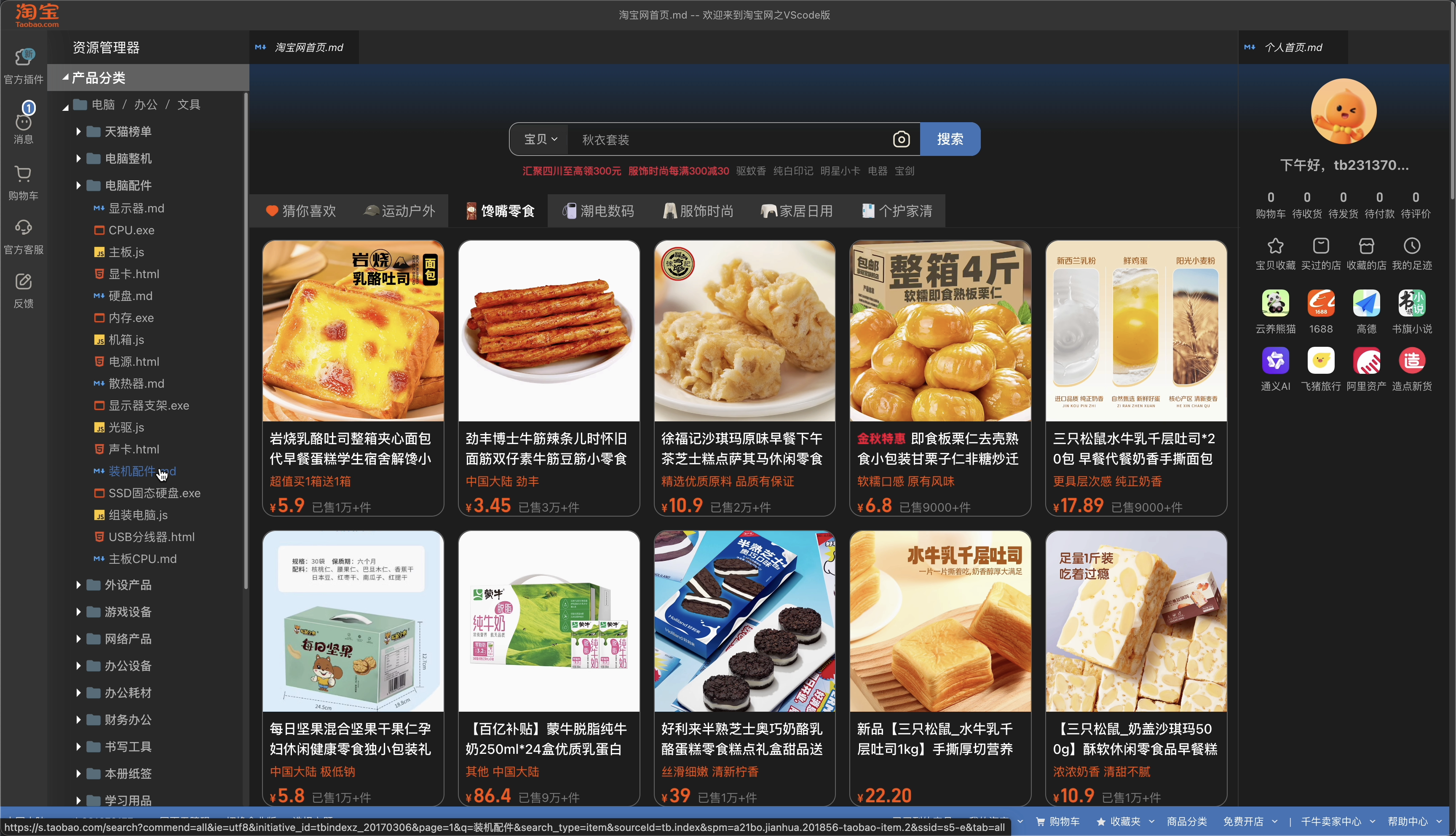Screen dimensions: 1456x836
Task: Click the user avatar mascot
Action: coord(1344,111)
